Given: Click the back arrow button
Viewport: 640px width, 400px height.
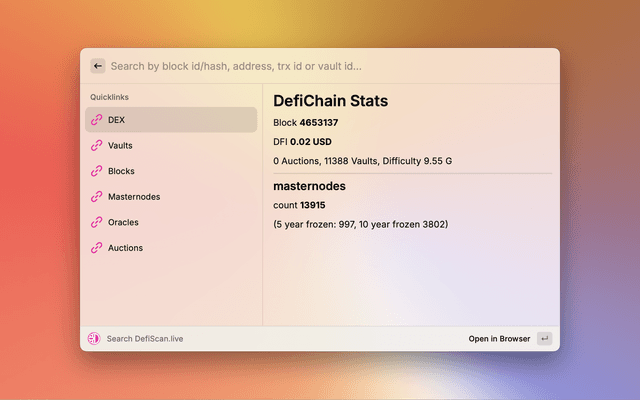Looking at the screenshot, I should pos(98,66).
